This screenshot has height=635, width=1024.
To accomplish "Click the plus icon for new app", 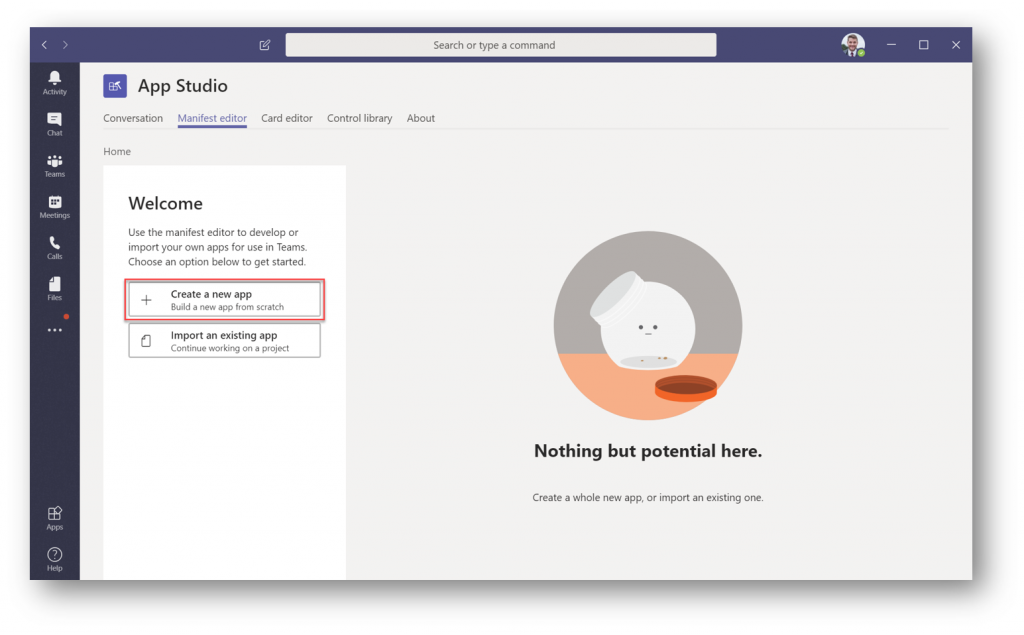I will pos(146,300).
